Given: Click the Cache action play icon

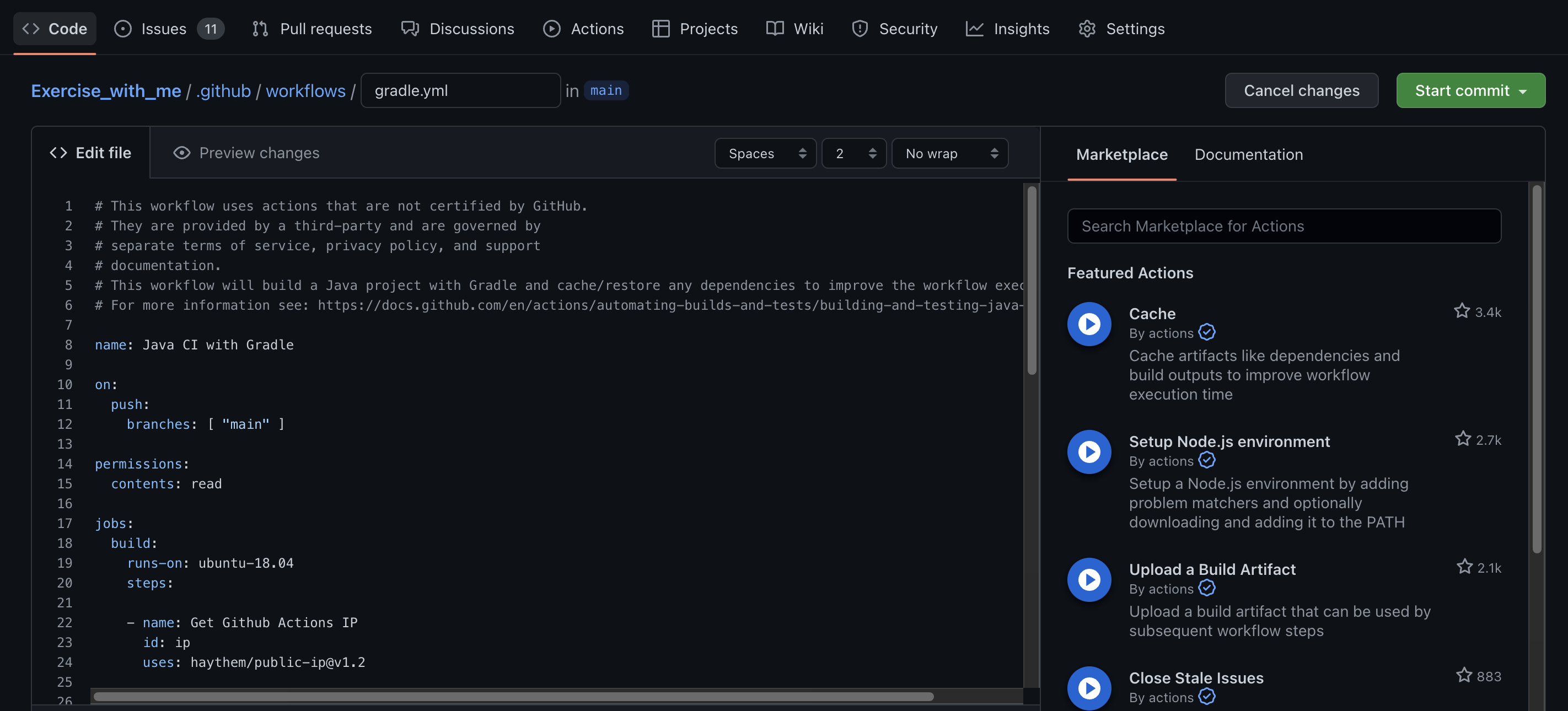Looking at the screenshot, I should [1089, 324].
